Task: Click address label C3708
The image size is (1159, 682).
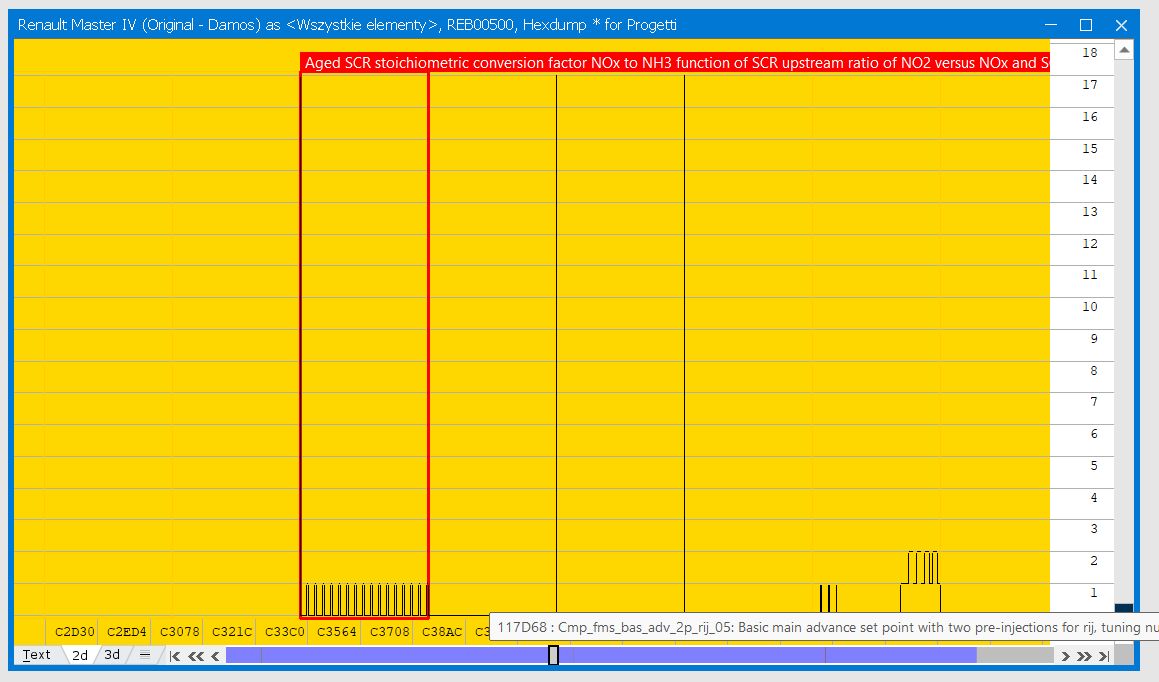Action: [x=390, y=632]
